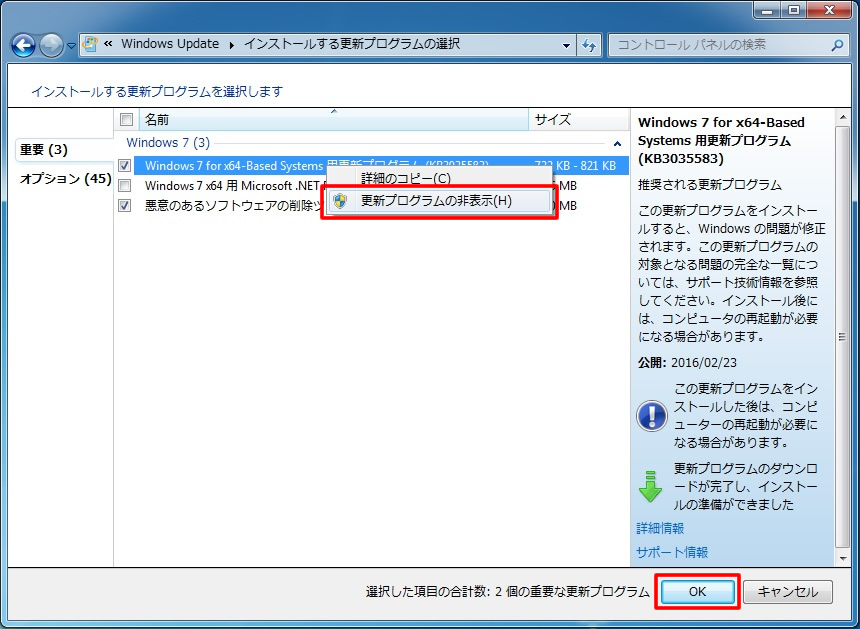Click the green download-complete arrow icon

[x=650, y=486]
